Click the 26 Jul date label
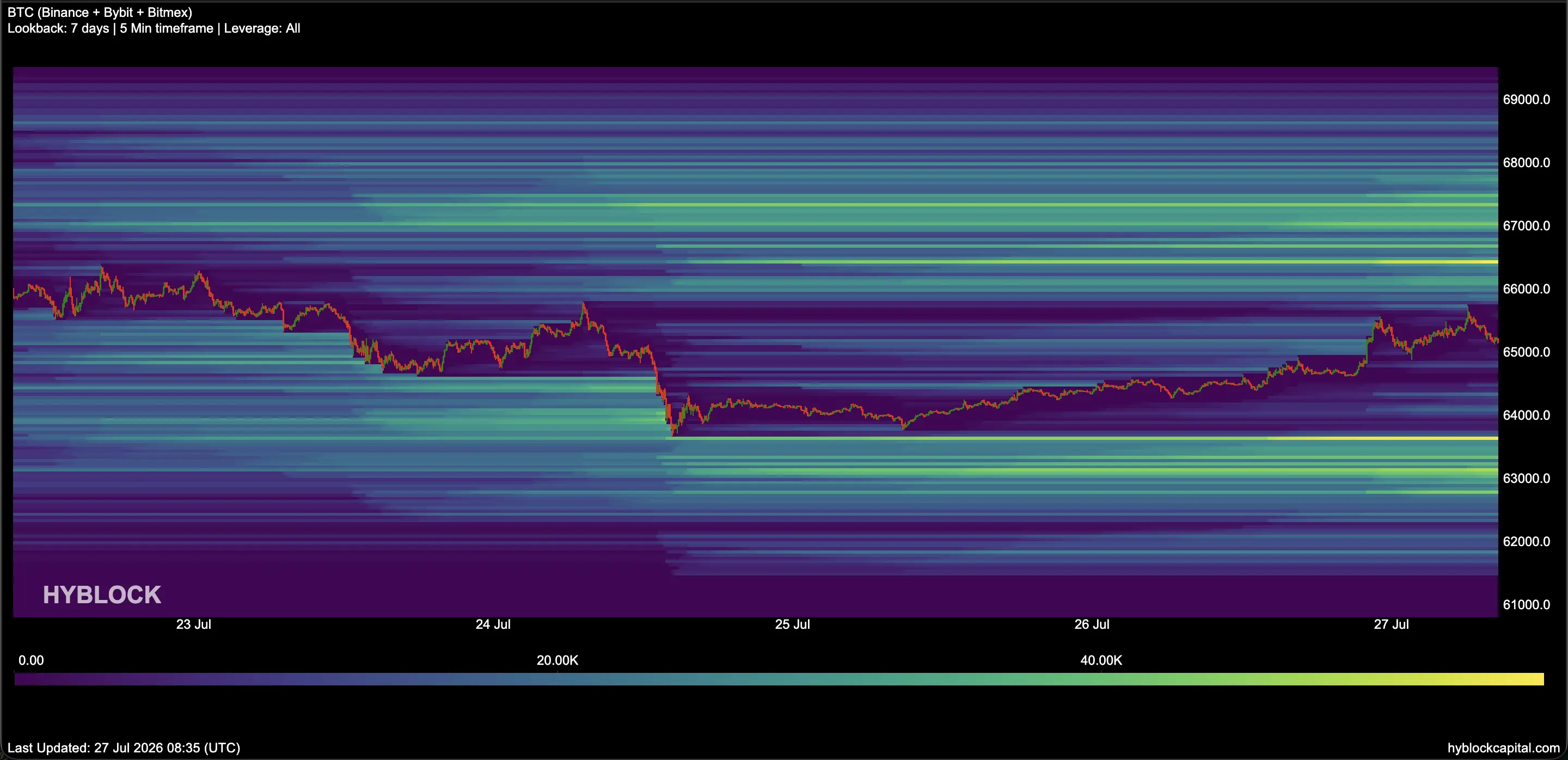This screenshot has height=760, width=1568. tap(1092, 624)
